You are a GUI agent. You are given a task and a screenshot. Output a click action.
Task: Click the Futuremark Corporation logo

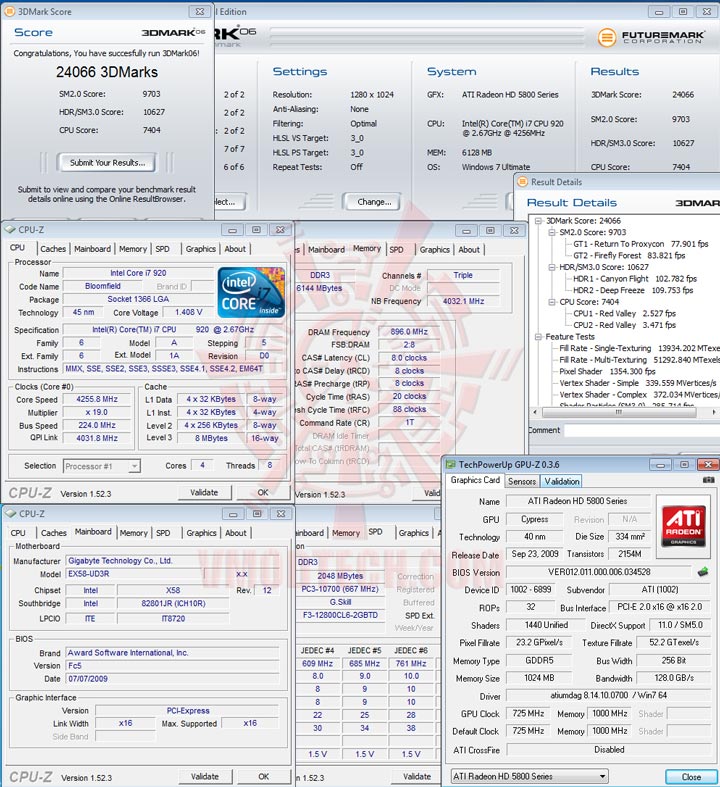[651, 37]
